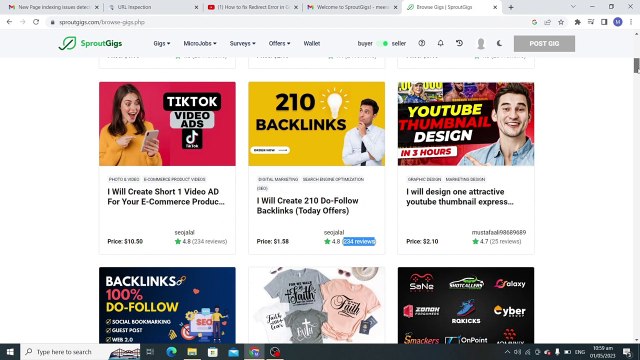Open the Windows notification center
Viewport: 640px width, 360px height.
[x=627, y=352]
